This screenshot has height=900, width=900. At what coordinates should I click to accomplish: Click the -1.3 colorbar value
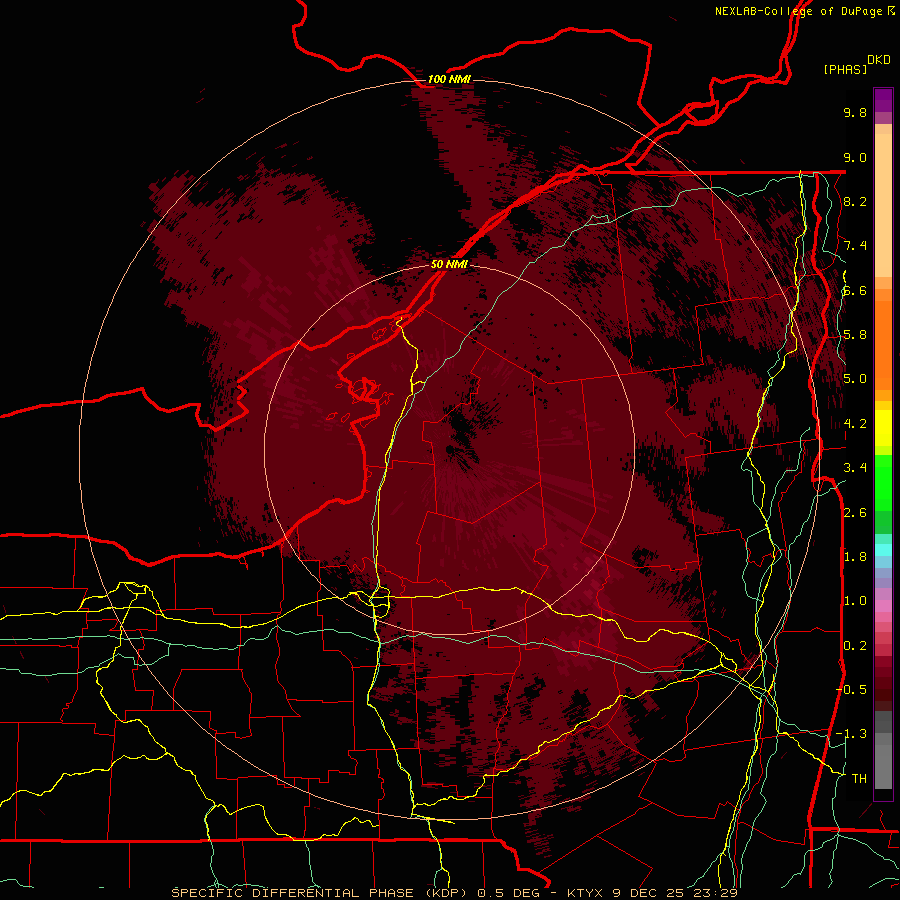[x=851, y=734]
